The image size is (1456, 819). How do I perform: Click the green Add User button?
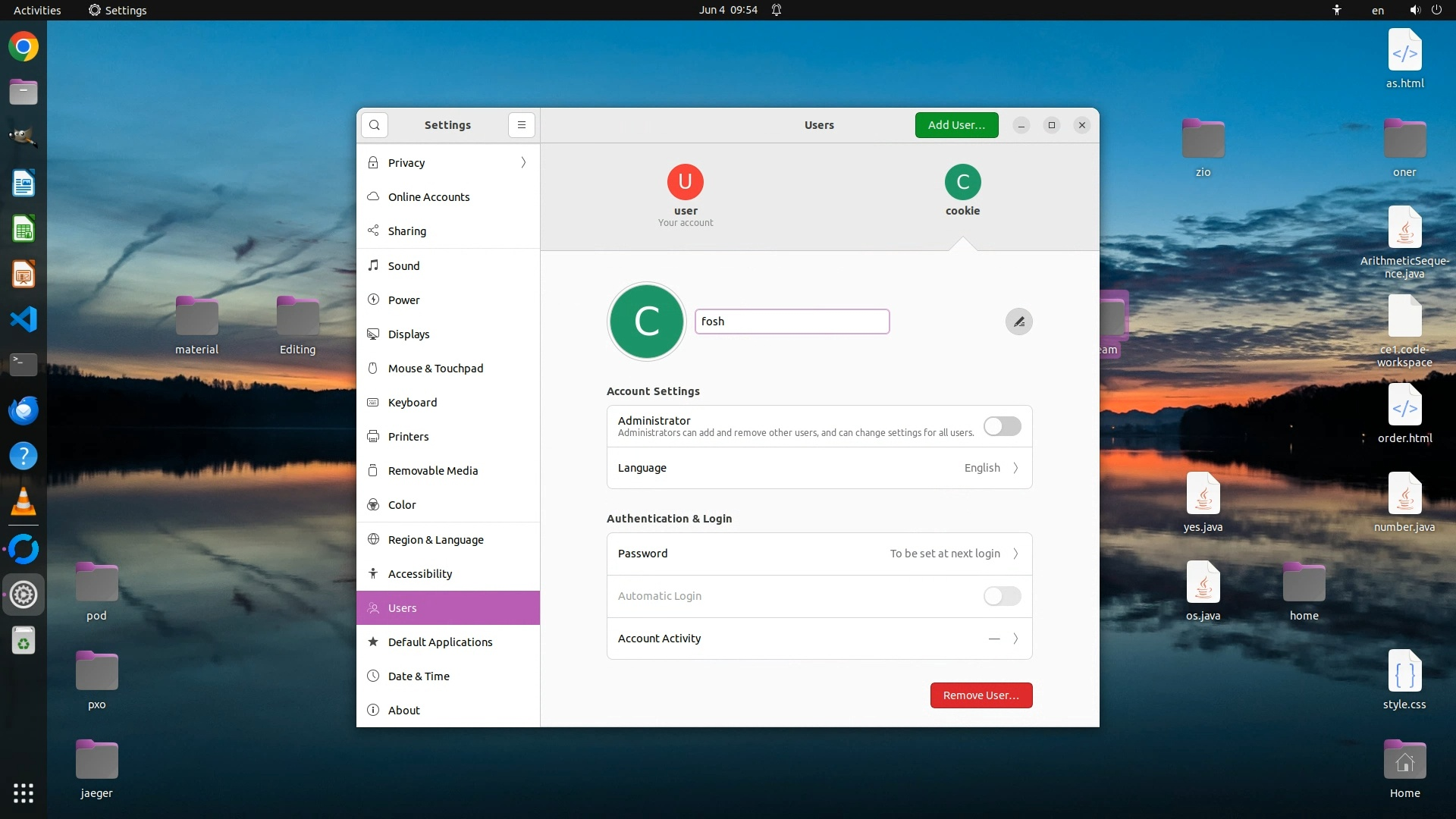point(956,125)
